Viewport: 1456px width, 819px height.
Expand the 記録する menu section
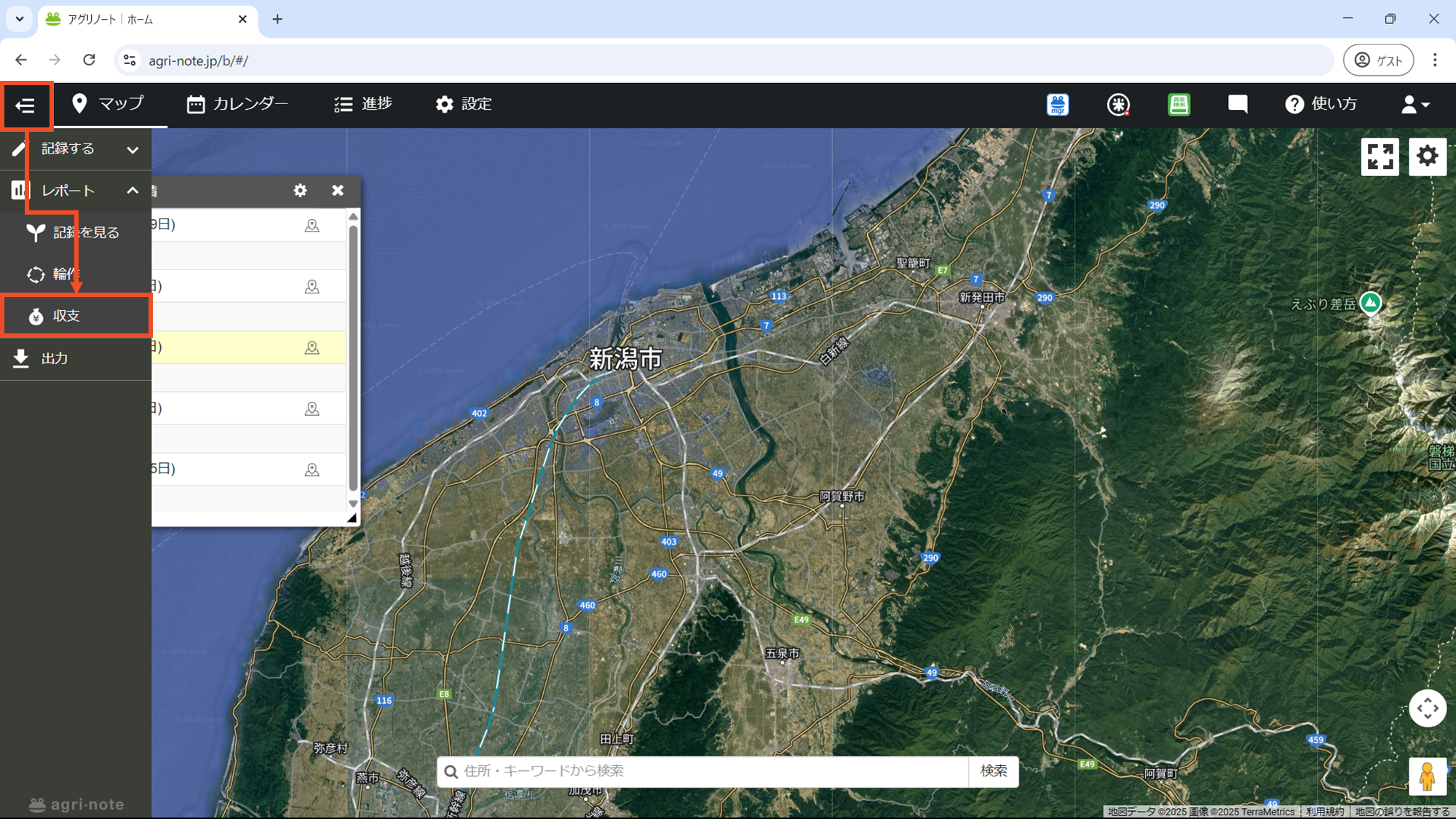132,149
